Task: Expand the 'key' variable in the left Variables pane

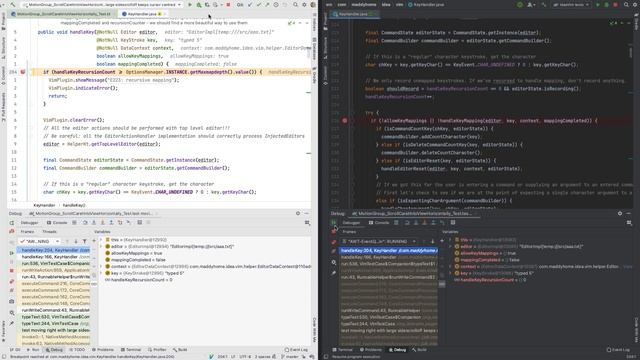Action: 101,273
